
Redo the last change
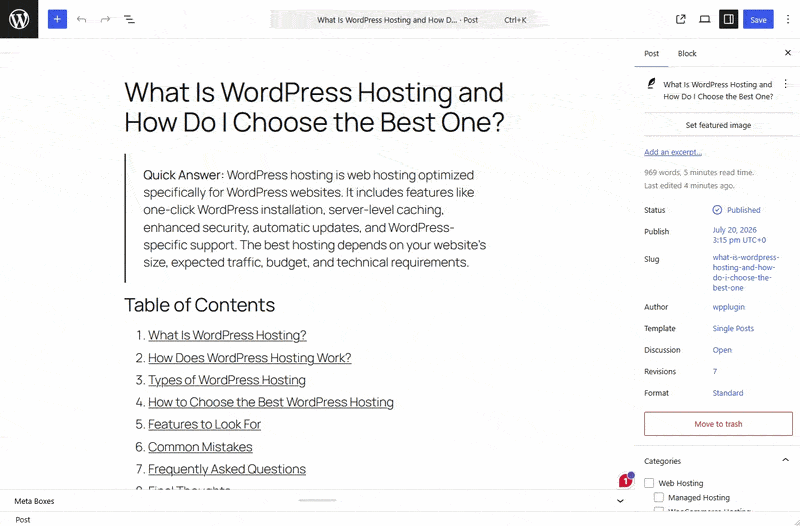click(105, 19)
